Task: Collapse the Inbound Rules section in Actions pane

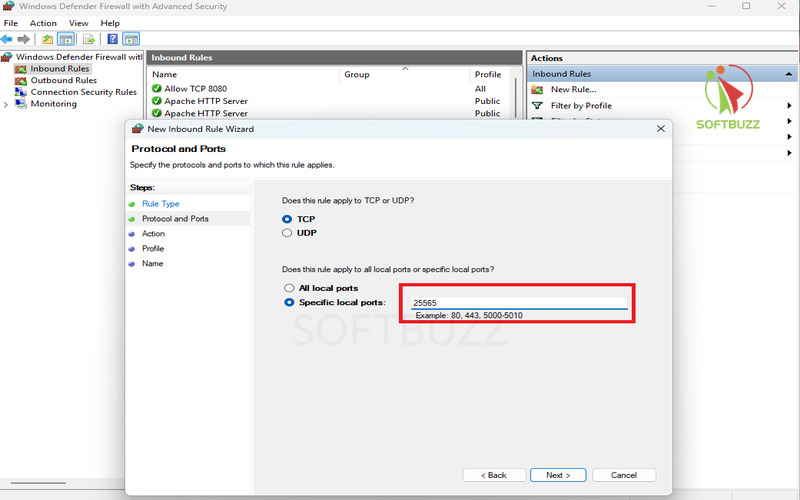Action: (788, 74)
